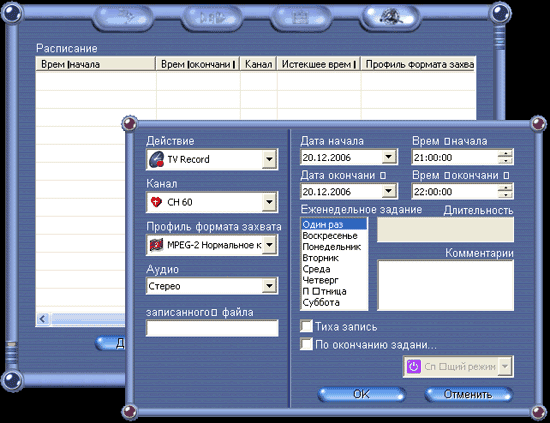Open the Дата окончания calendar dropdown

(x=389, y=191)
